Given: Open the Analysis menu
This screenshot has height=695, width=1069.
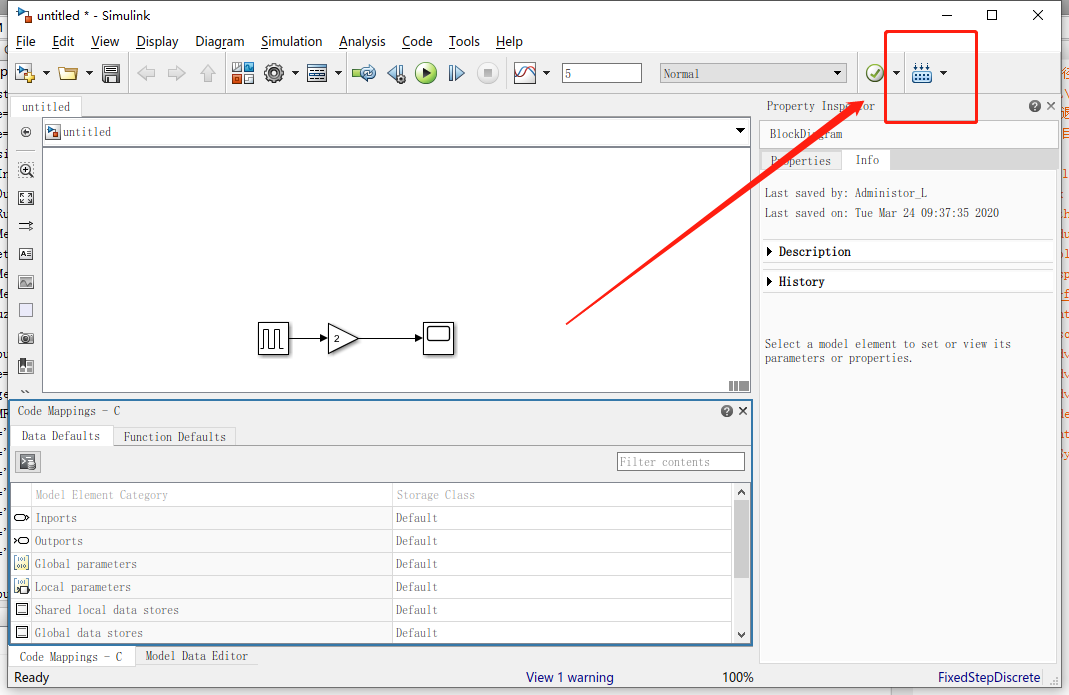Looking at the screenshot, I should coord(362,42).
